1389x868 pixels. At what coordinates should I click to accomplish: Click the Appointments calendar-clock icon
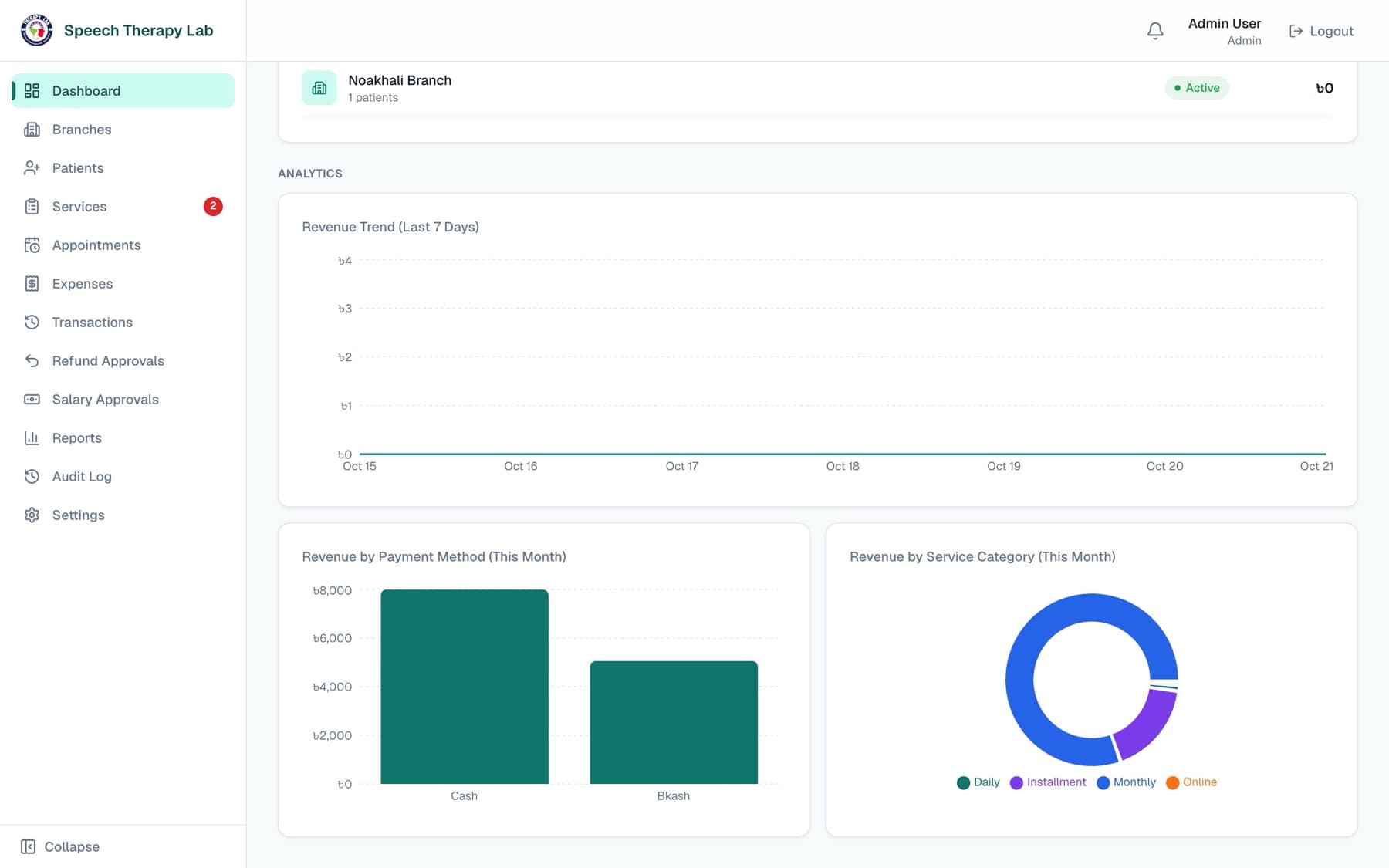(x=32, y=245)
